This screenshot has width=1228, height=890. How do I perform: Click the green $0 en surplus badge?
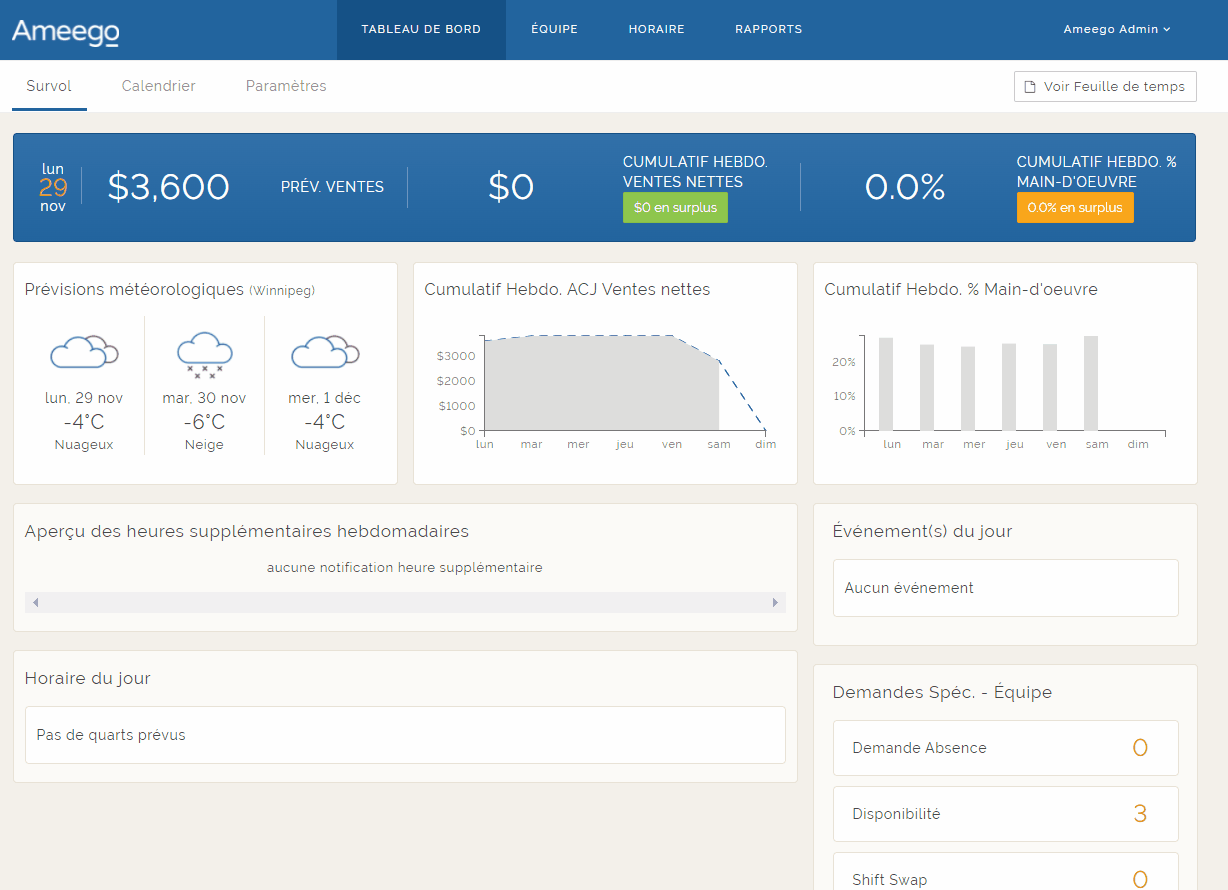(675, 208)
